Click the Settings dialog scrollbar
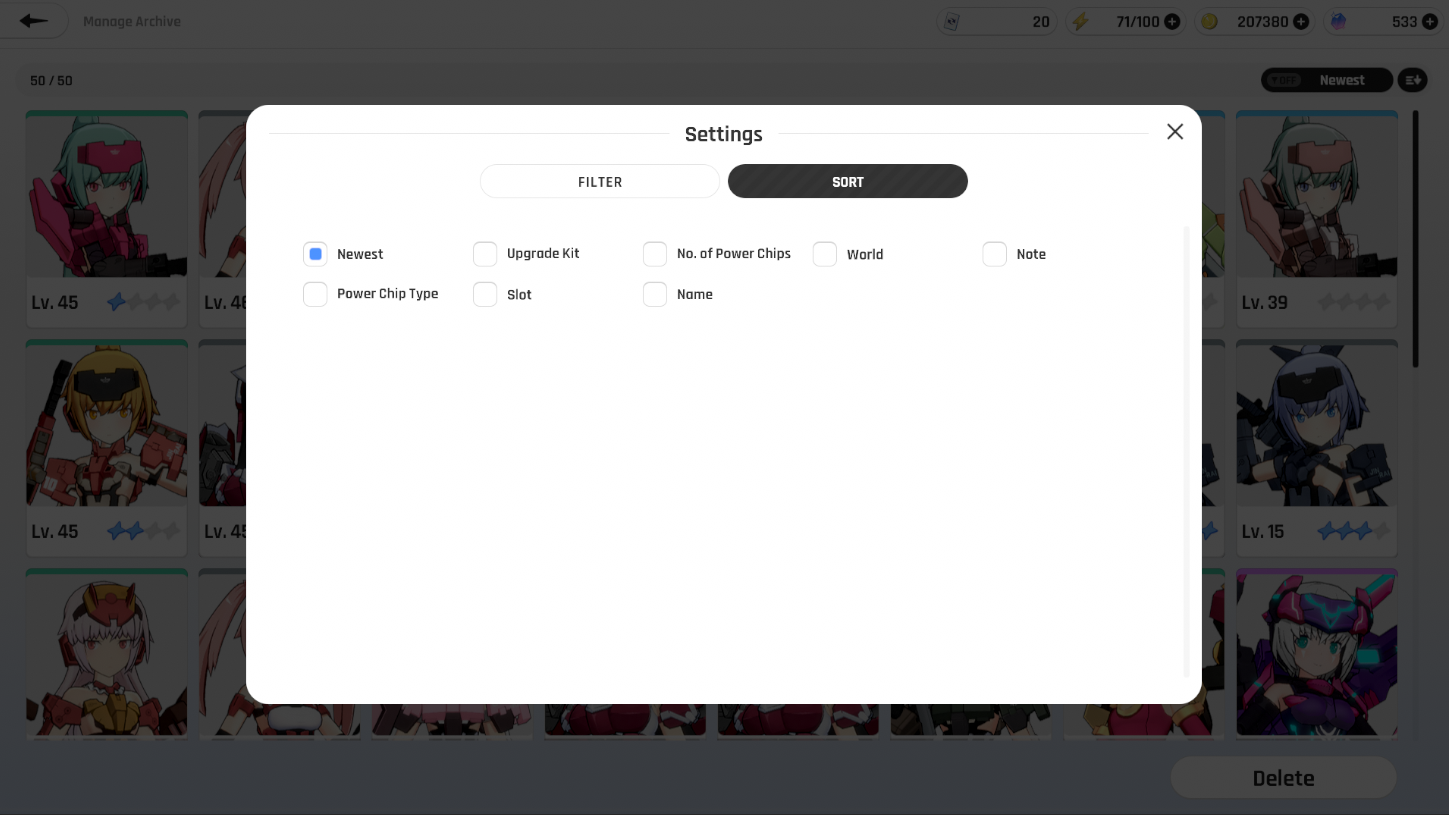Screen dimensions: 1449x815 click(1187, 452)
